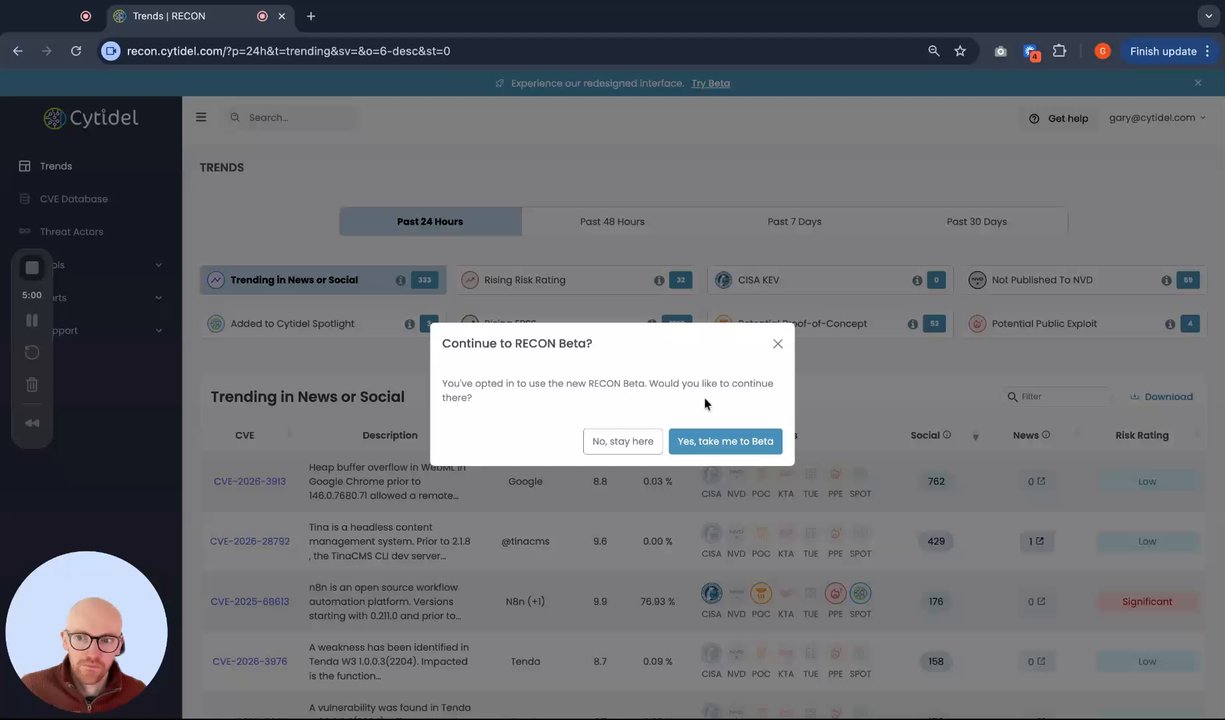Click the info icon on CISA KEV
Screen dimensions: 1225x720
pyautogui.click(x=917, y=281)
